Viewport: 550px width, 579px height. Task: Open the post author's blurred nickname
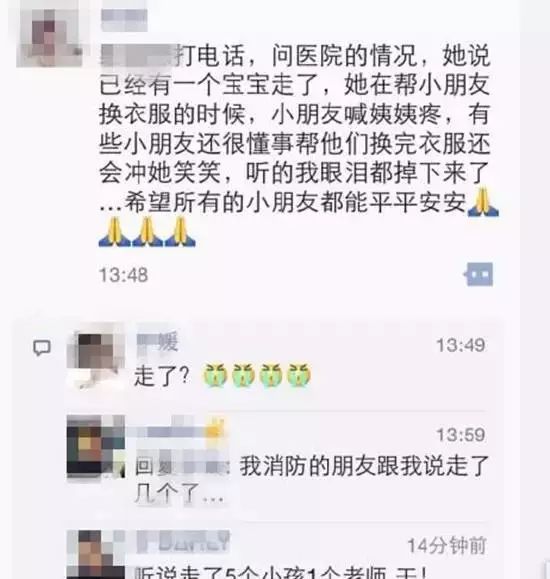[x=124, y=19]
